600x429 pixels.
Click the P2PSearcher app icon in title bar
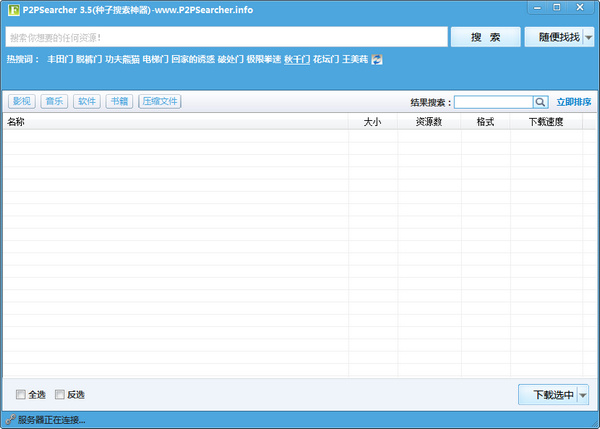[12, 10]
